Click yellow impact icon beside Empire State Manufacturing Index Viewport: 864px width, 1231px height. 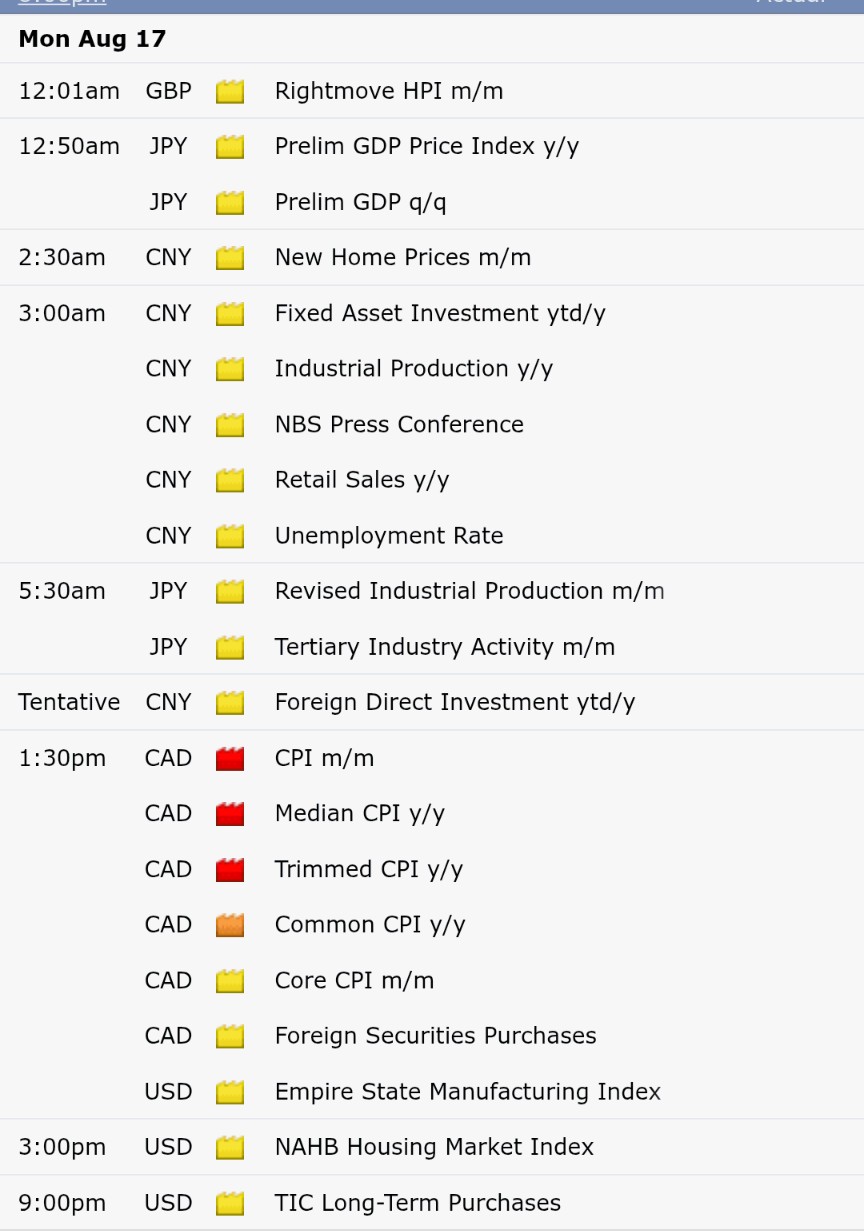tap(230, 1092)
